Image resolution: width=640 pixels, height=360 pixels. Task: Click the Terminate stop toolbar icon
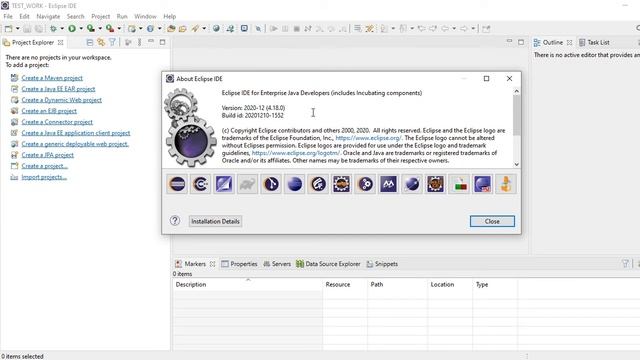pyautogui.click(x=297, y=29)
